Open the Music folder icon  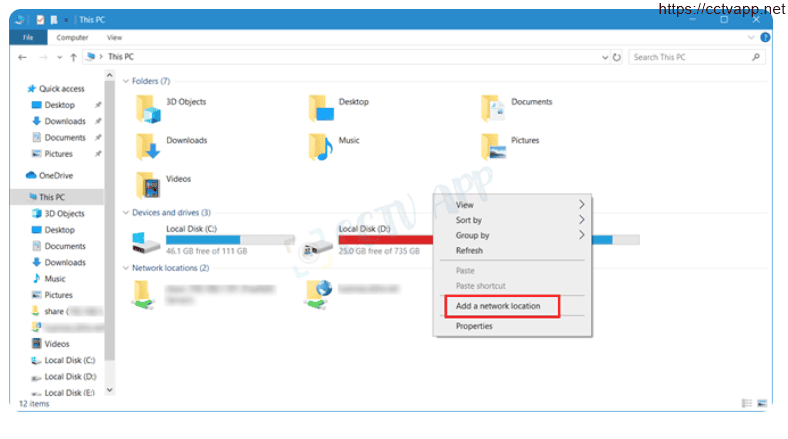coord(320,146)
